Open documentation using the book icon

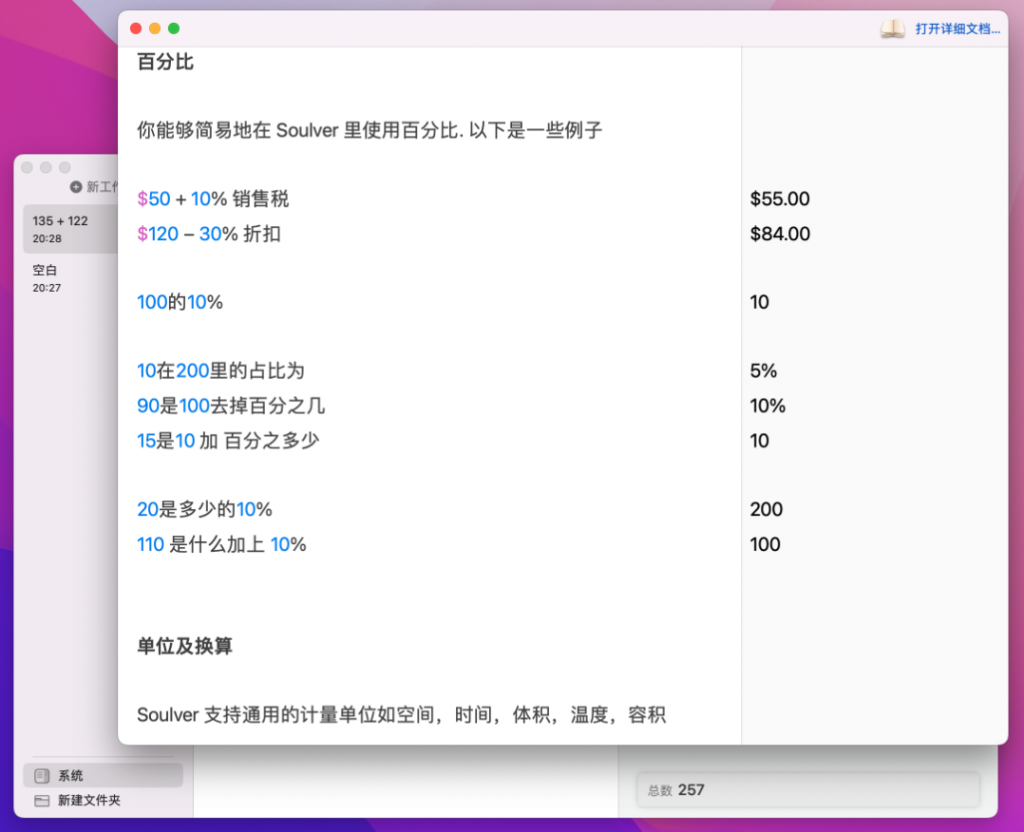pyautogui.click(x=893, y=28)
